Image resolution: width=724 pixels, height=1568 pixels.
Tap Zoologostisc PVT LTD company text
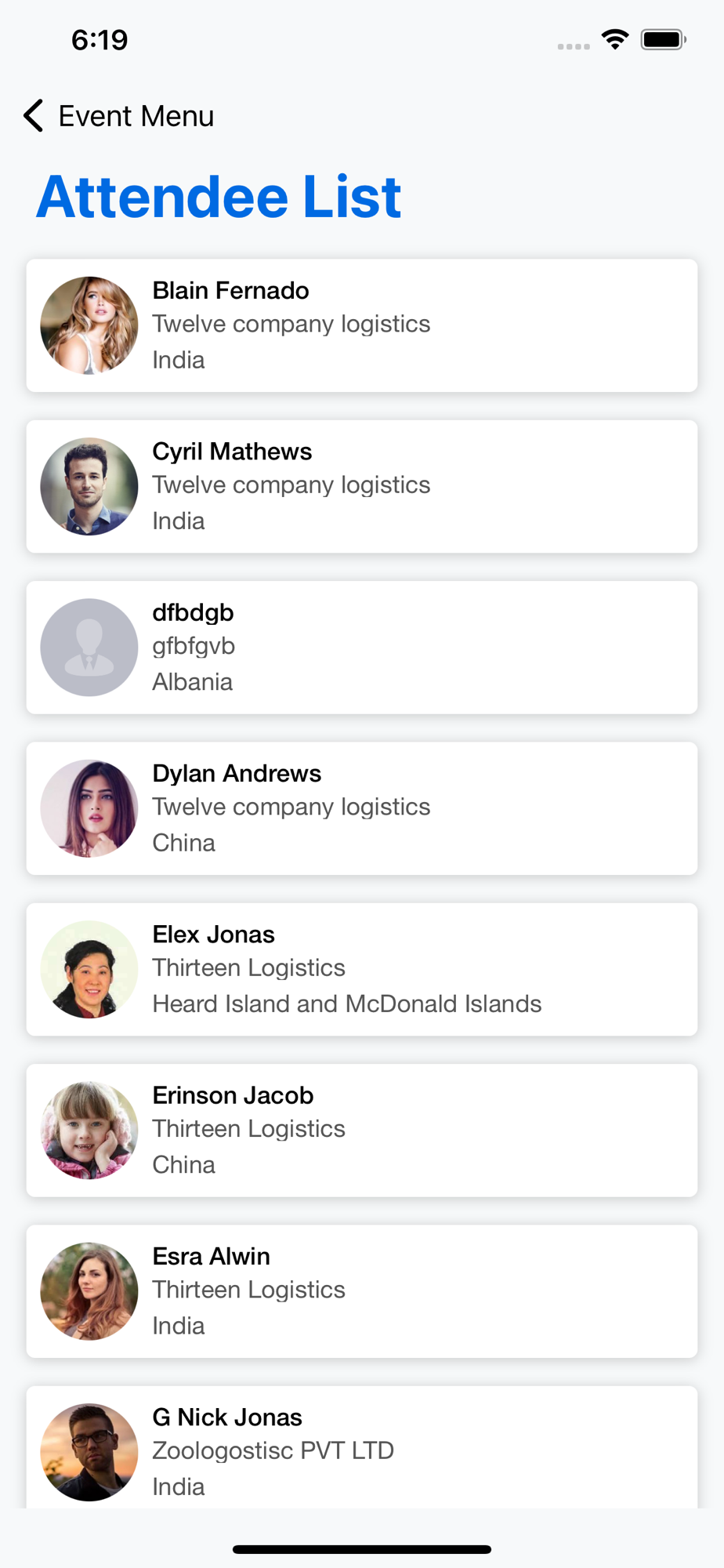(273, 1450)
